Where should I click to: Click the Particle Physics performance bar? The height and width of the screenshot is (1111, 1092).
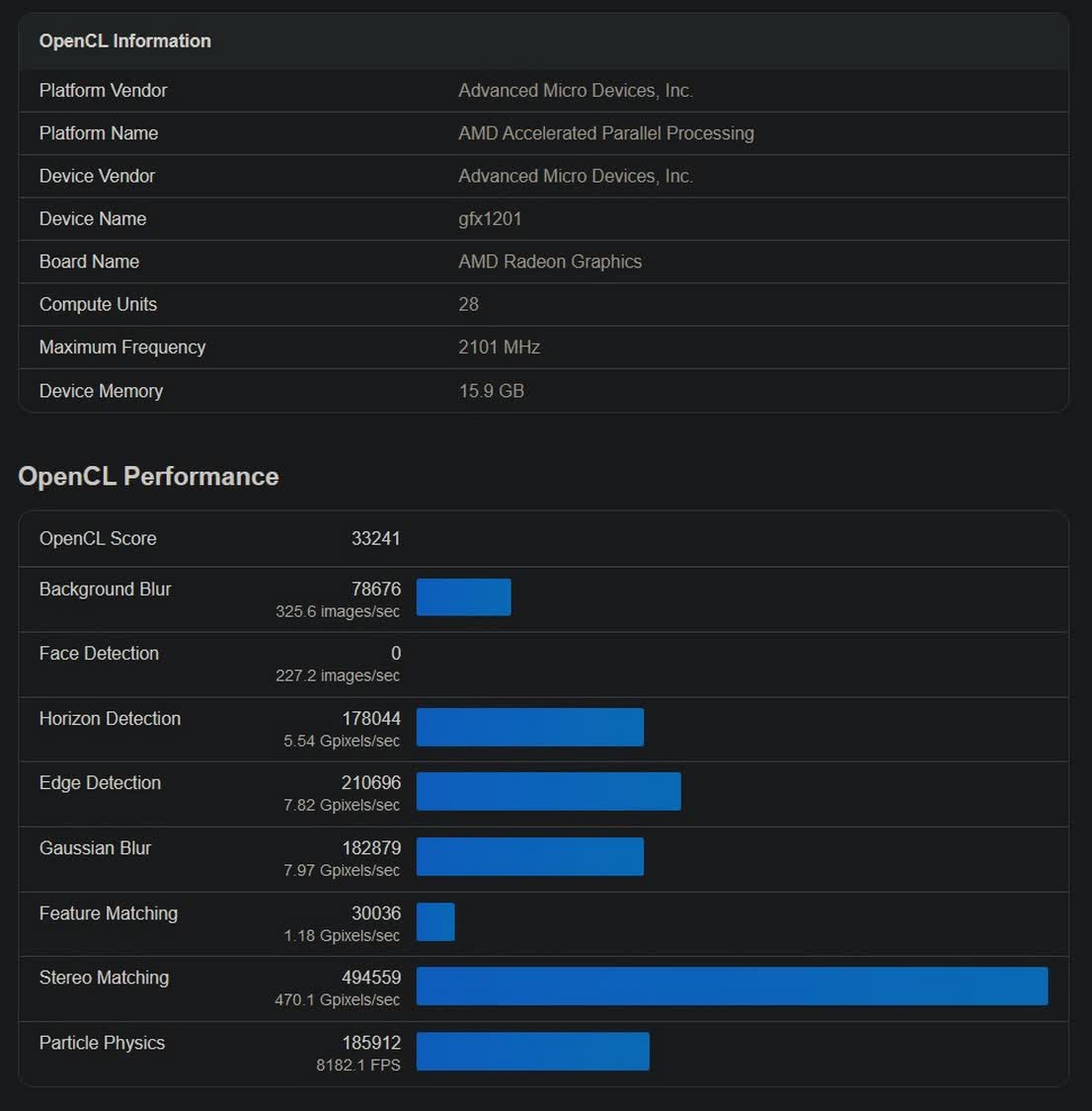tap(532, 1051)
